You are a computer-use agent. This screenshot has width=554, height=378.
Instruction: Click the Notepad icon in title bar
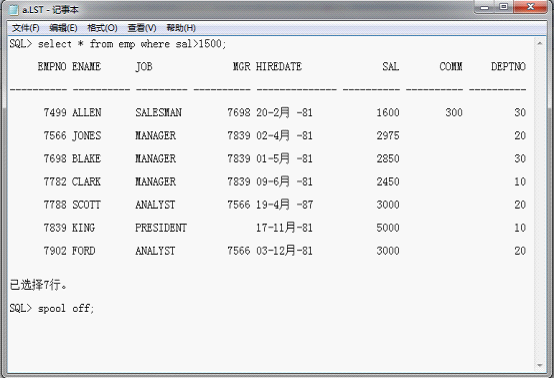click(13, 10)
